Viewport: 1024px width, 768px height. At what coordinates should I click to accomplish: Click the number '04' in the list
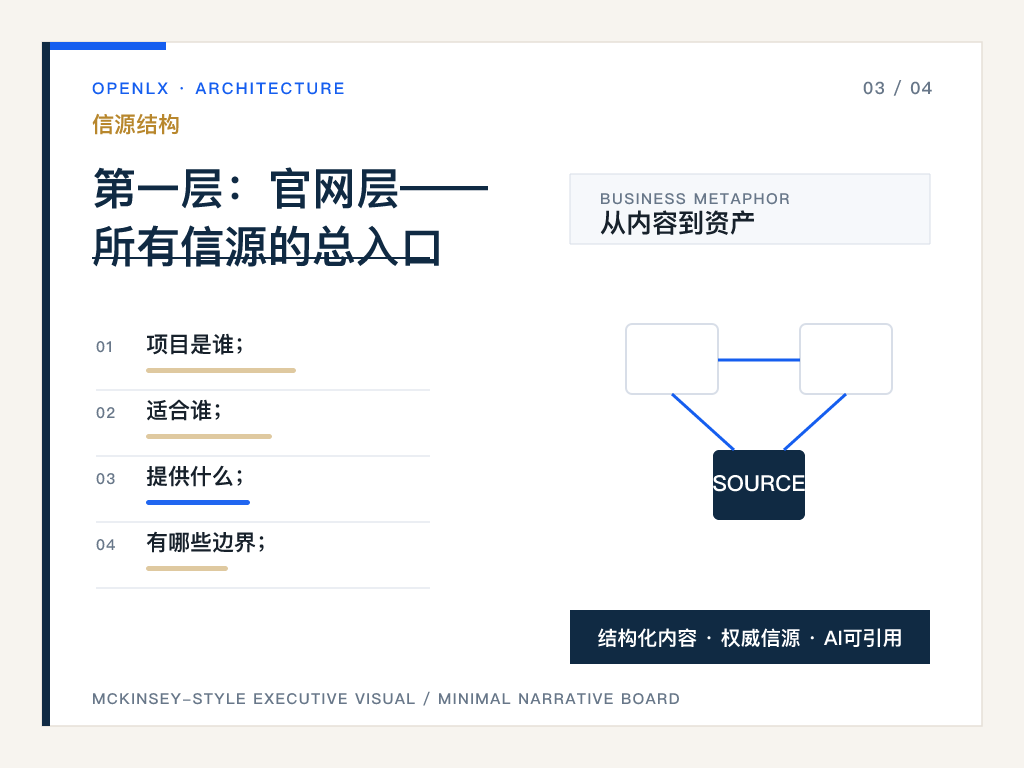105,545
